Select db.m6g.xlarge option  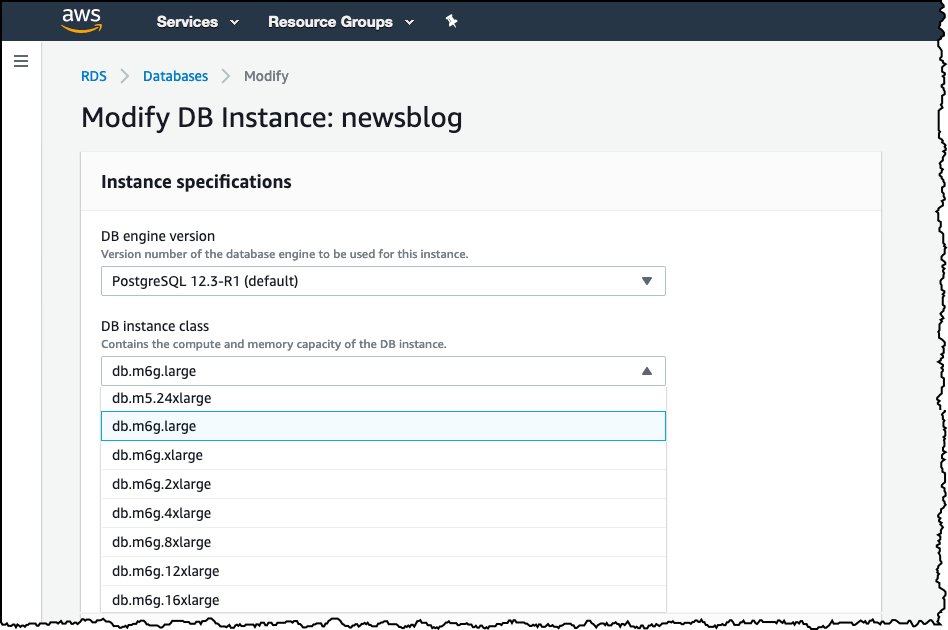(383, 455)
